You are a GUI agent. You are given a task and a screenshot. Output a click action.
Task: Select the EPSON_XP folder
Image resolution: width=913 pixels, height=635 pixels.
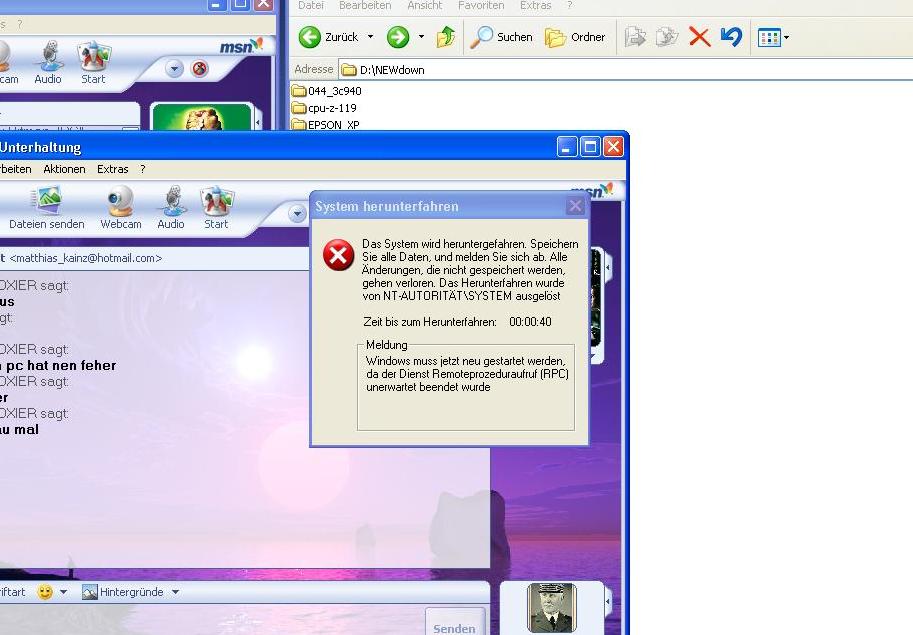[326, 124]
